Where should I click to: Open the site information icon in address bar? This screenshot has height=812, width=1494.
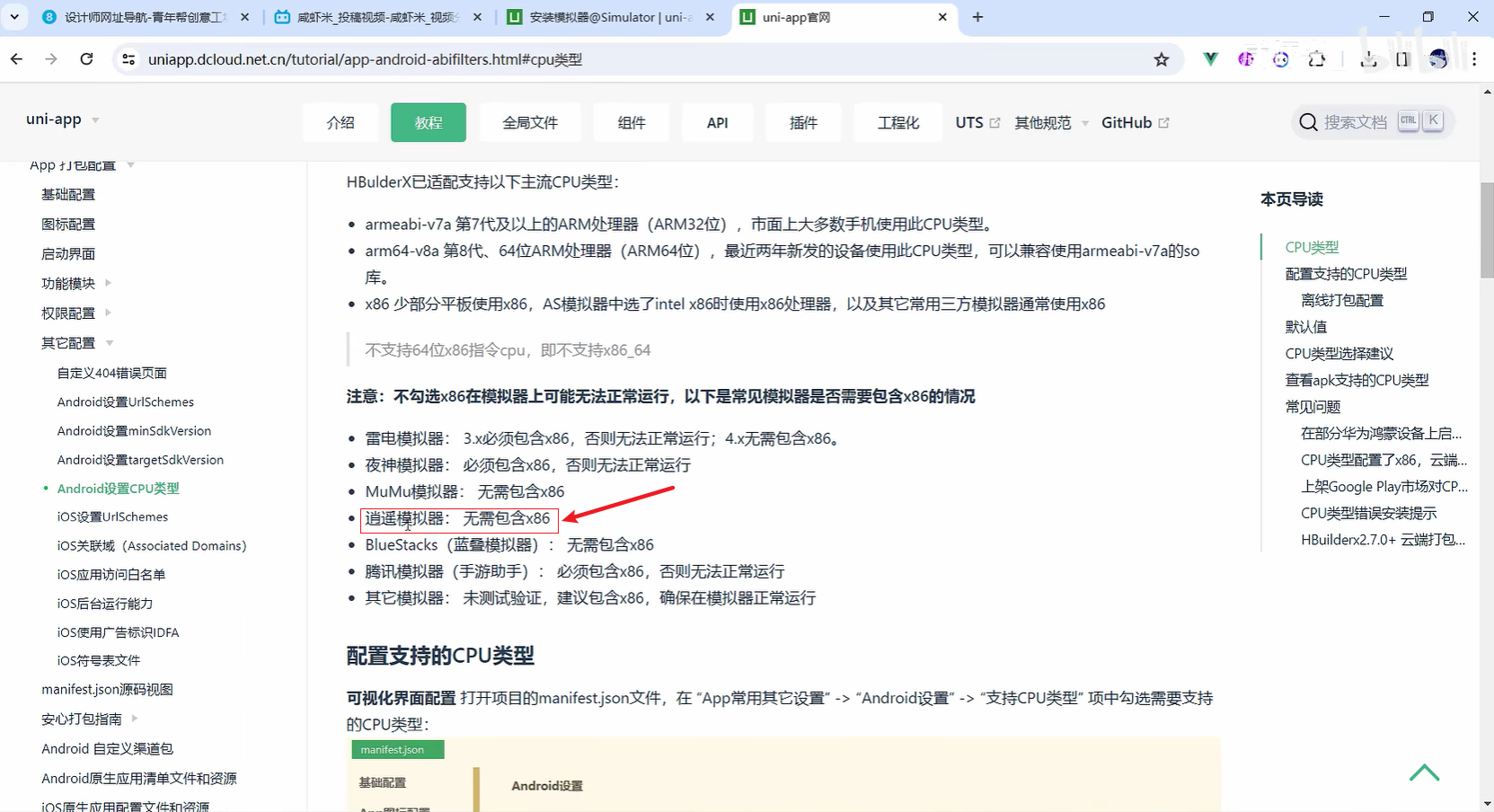(128, 59)
